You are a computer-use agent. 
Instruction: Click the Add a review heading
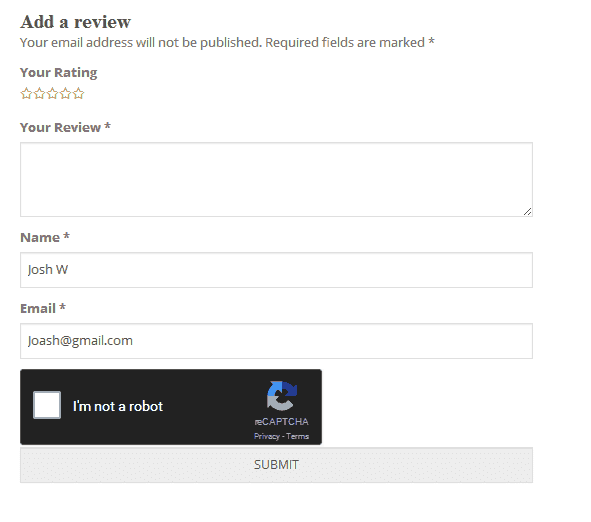tap(76, 22)
